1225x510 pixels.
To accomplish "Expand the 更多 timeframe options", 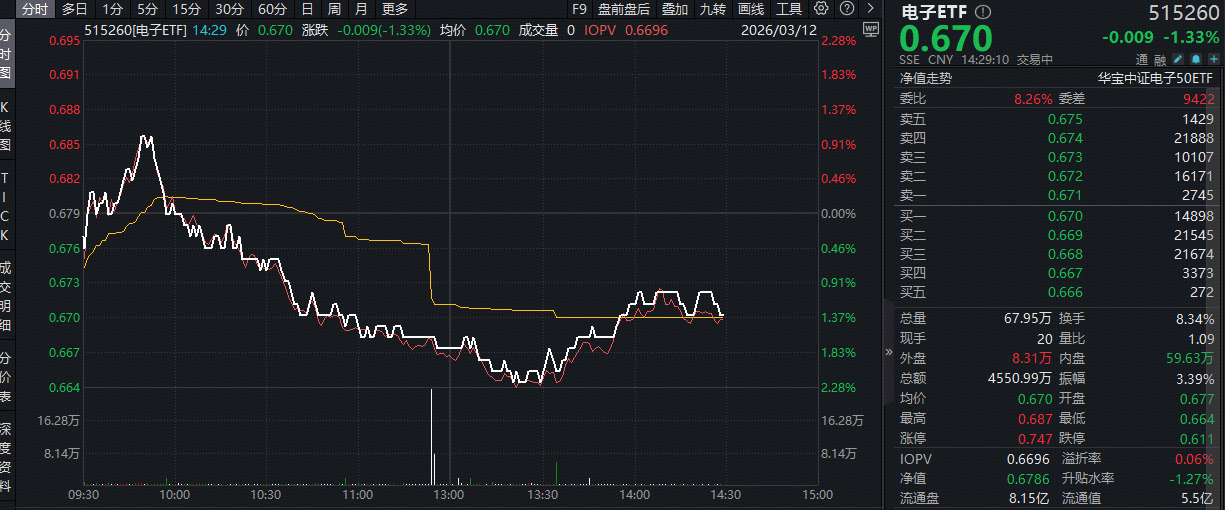I will pyautogui.click(x=395, y=9).
